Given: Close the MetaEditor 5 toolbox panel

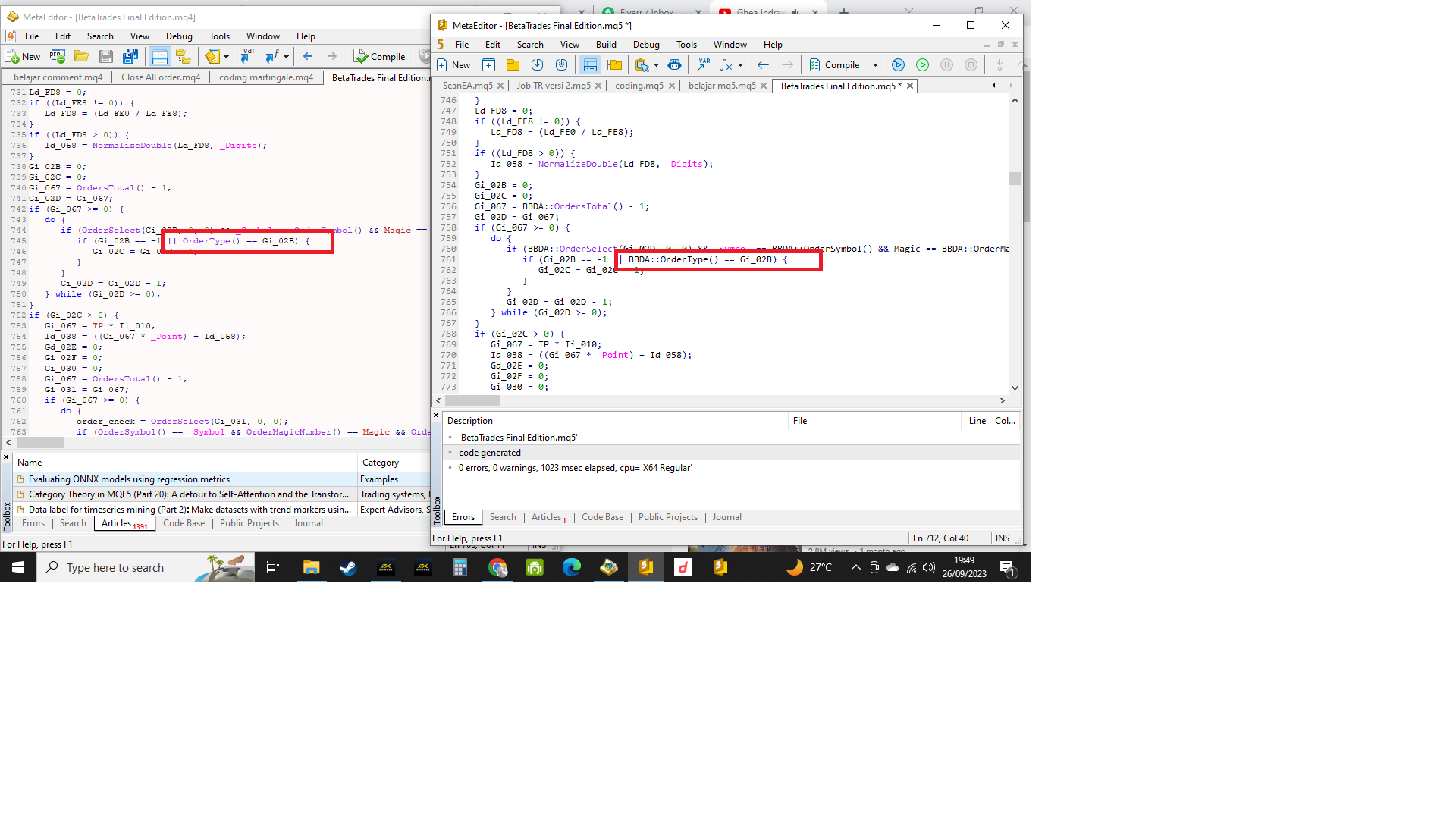Looking at the screenshot, I should 436,416.
